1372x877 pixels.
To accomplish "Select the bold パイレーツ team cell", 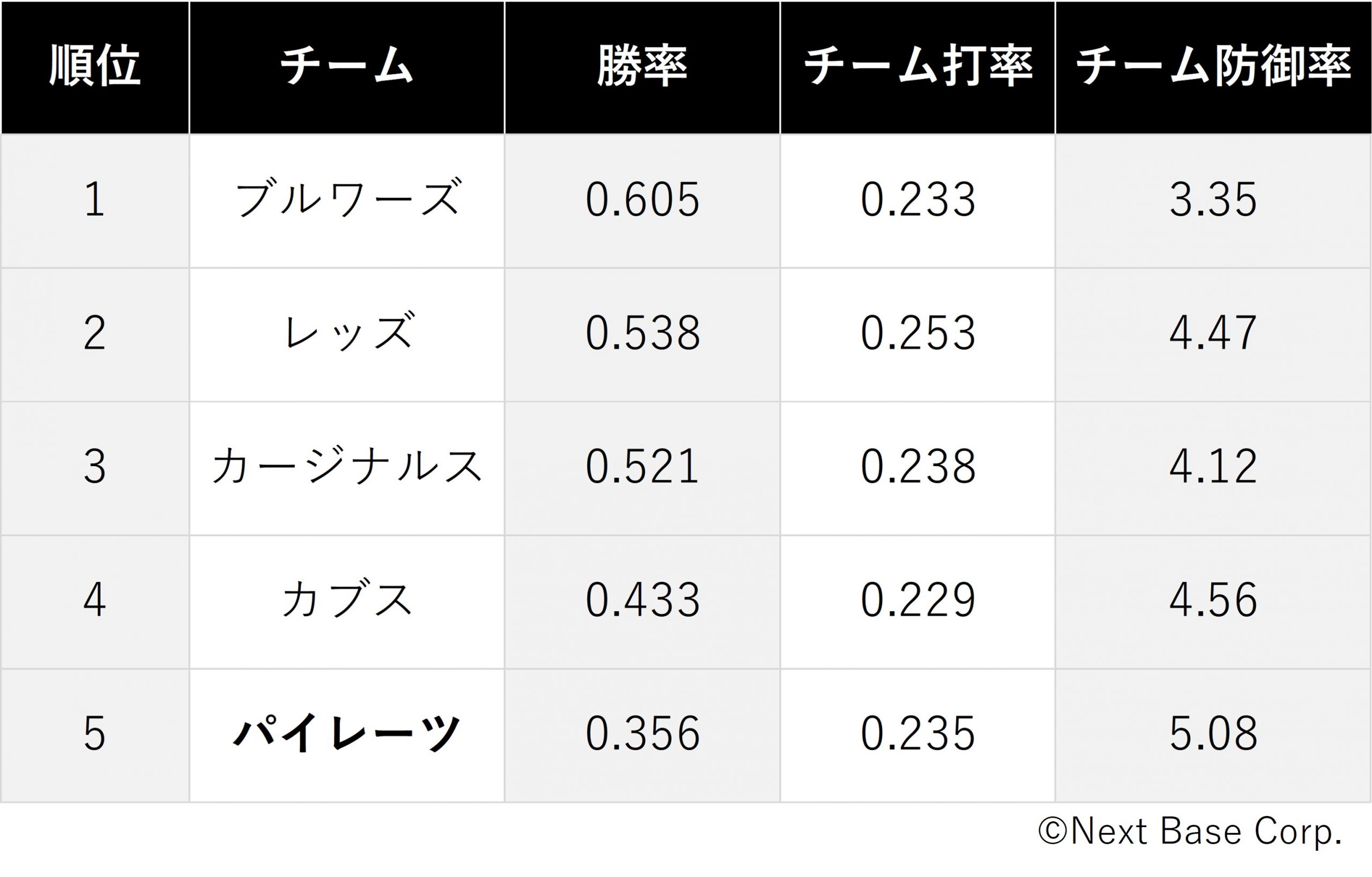I will point(346,735).
